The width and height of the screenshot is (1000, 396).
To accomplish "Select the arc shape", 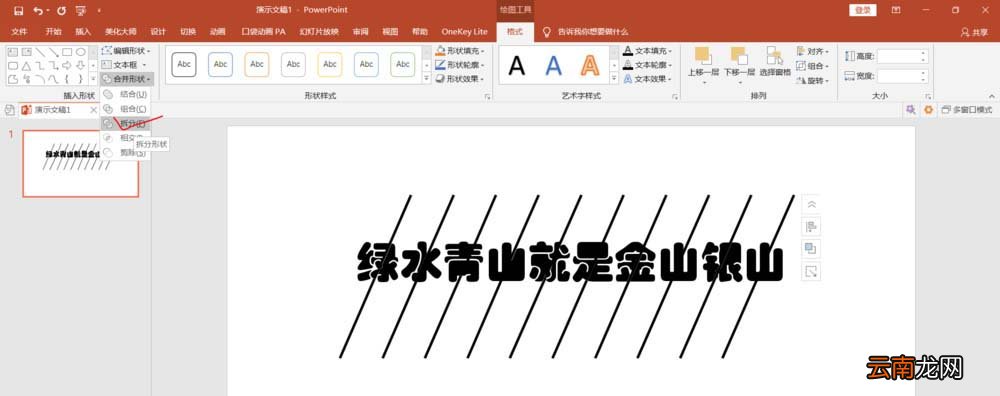I will [x=40, y=79].
